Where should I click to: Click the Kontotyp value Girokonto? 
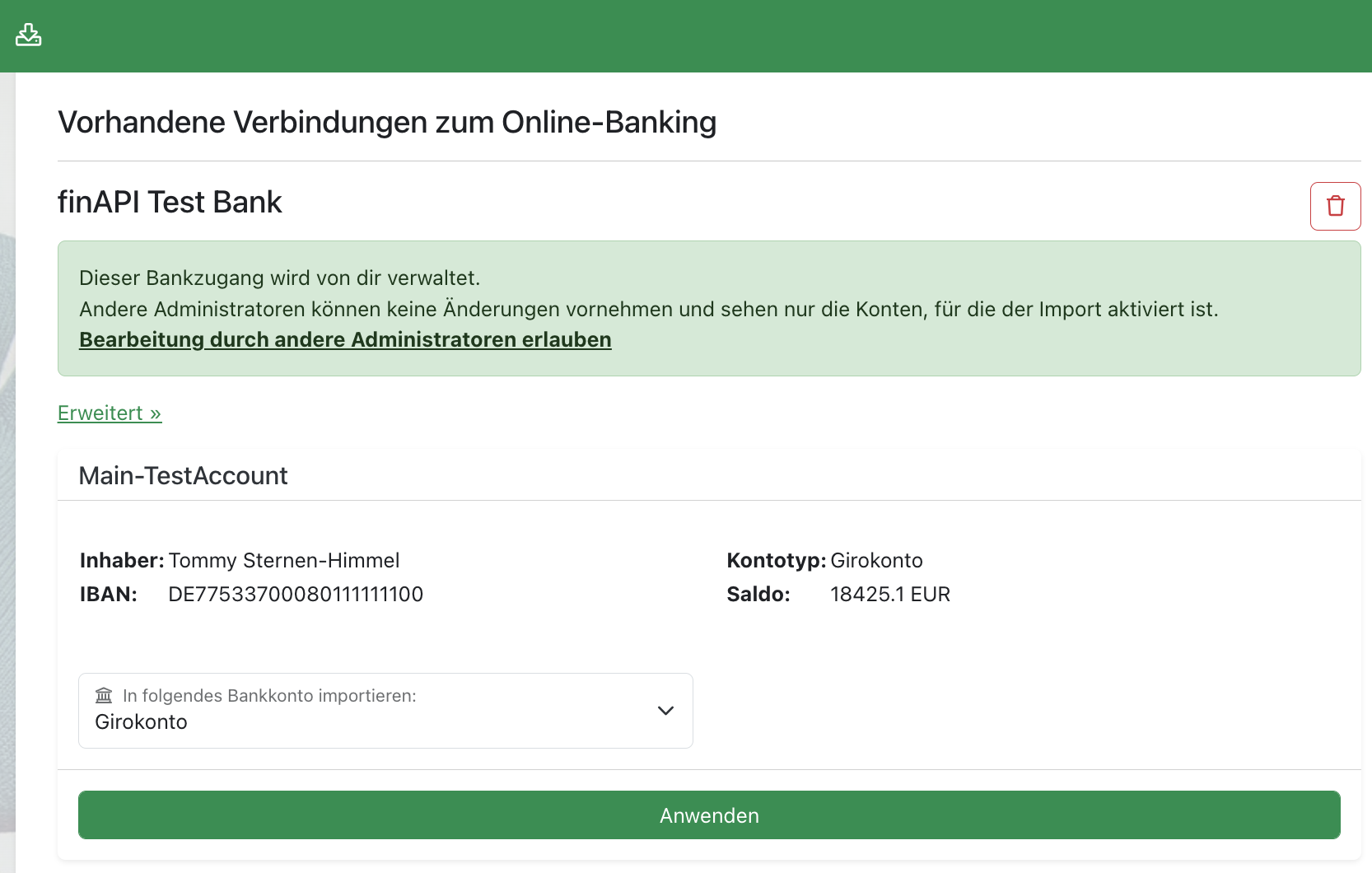(x=876, y=561)
